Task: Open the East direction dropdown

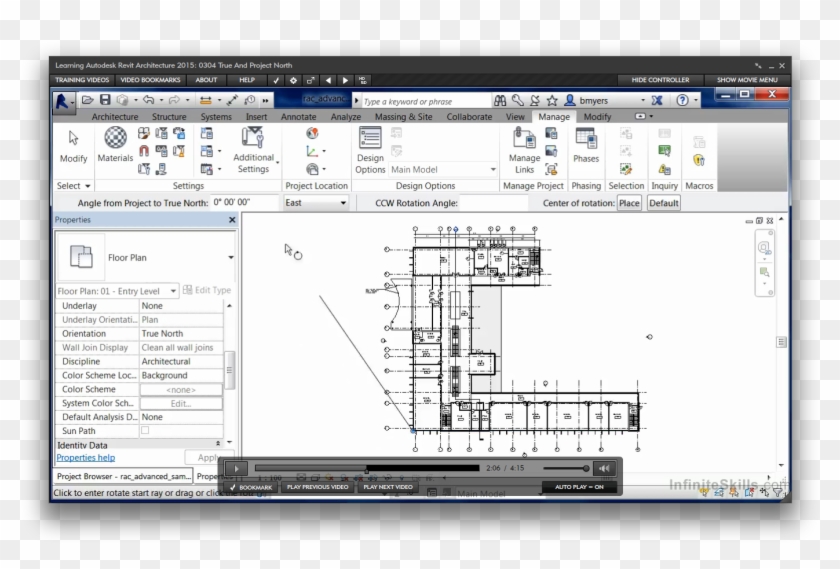Action: click(315, 203)
